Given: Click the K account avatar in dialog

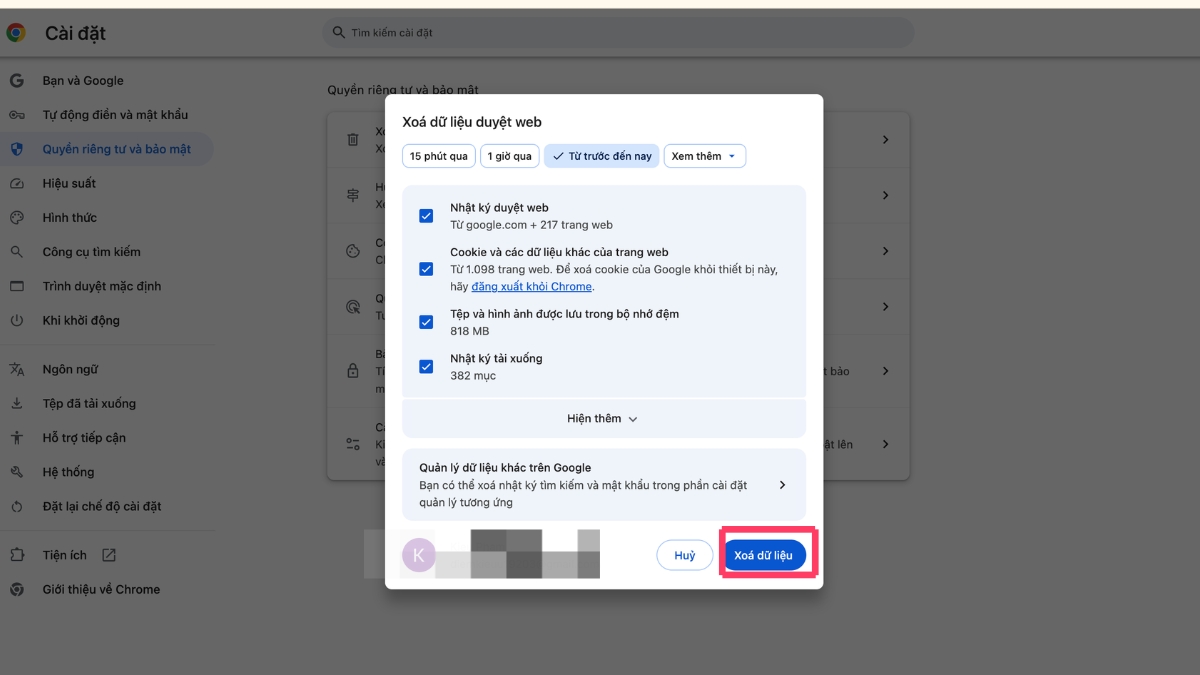Looking at the screenshot, I should (419, 555).
